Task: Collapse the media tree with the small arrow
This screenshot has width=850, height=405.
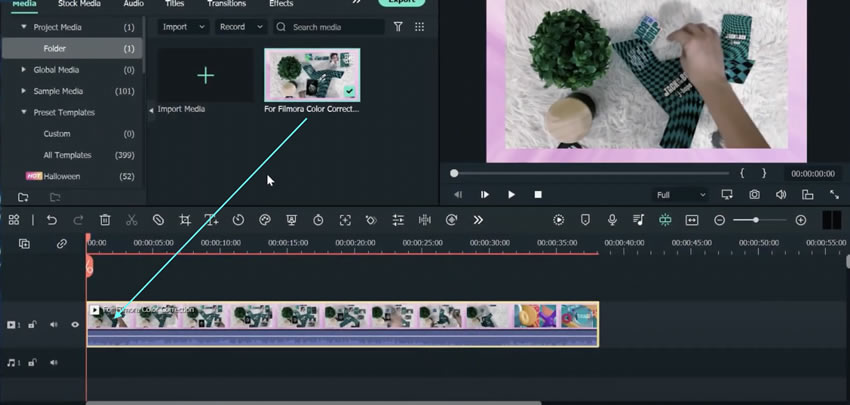Action: [x=151, y=110]
